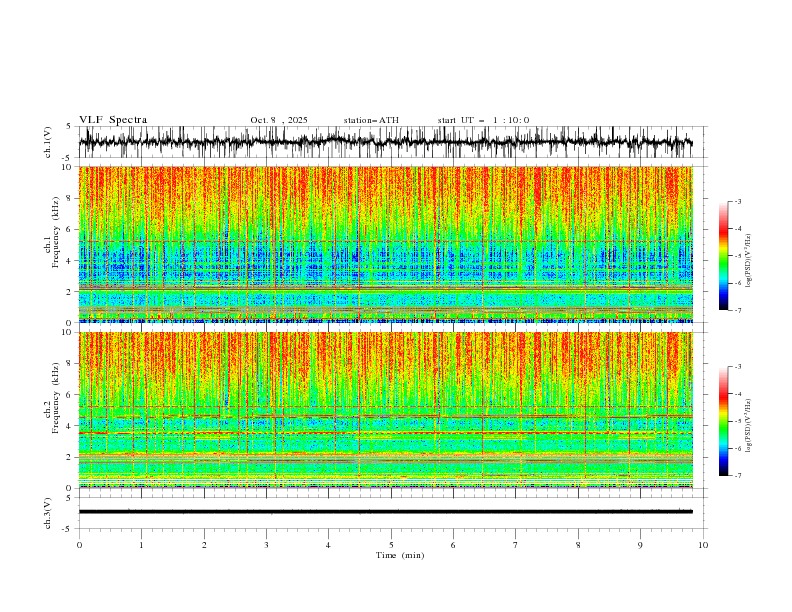Click the time axis tick label "6"
The height and width of the screenshot is (612, 792).
coord(453,545)
